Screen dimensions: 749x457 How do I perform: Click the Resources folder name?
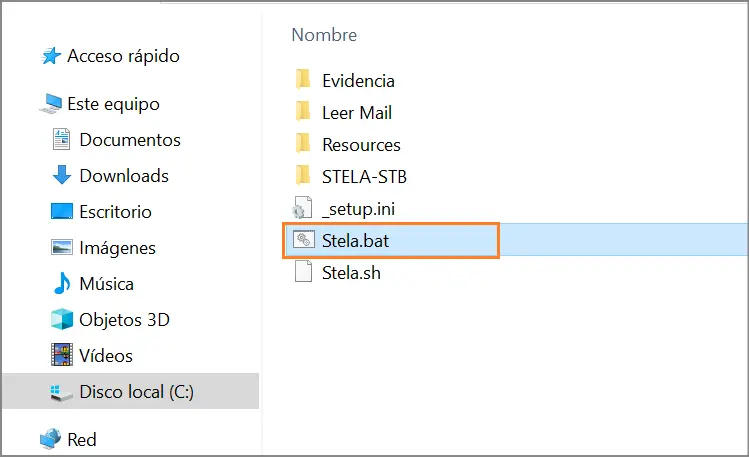coord(361,145)
